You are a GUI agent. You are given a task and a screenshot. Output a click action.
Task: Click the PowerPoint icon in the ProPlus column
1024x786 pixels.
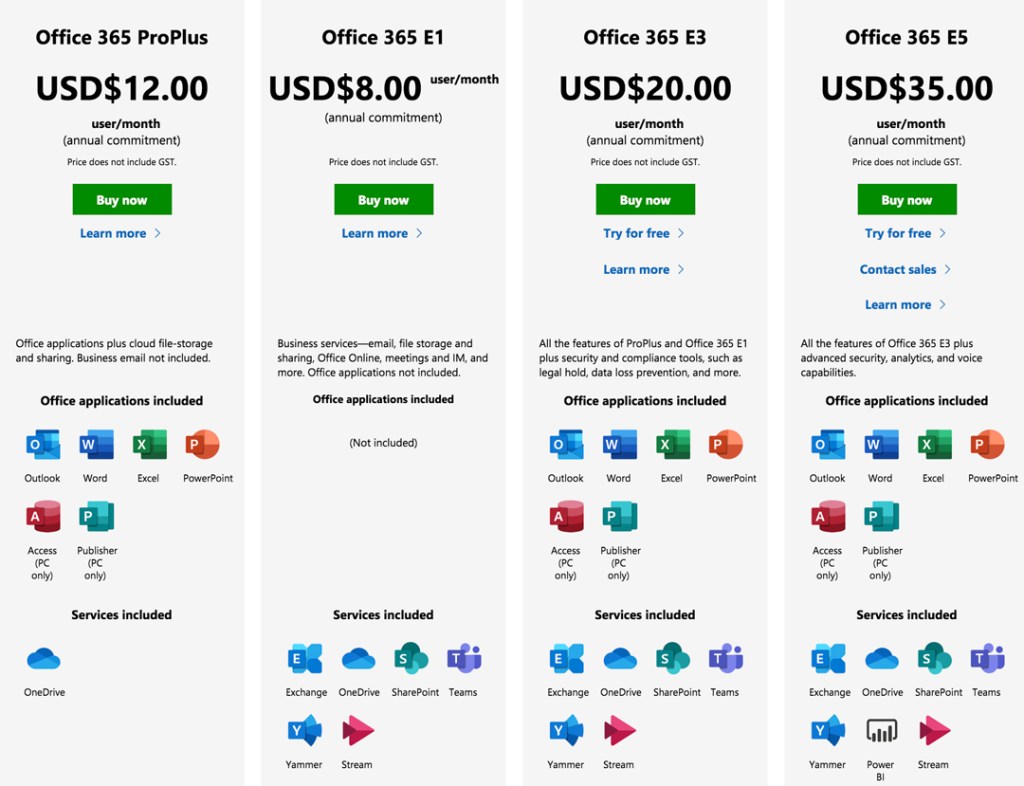(201, 445)
